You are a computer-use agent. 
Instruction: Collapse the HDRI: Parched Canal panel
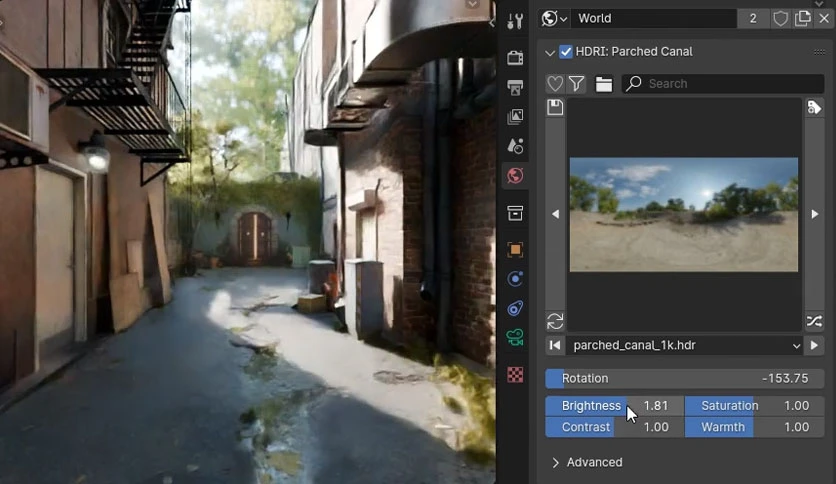[550, 52]
